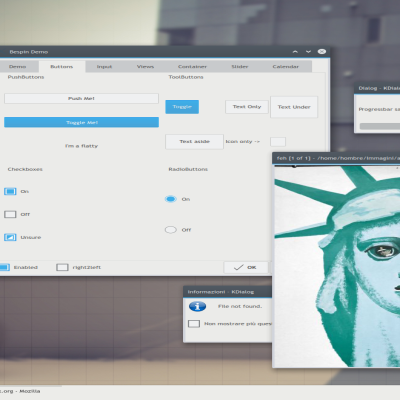Toggle the Unsure tristate checkbox
The width and height of the screenshot is (400, 400).
pos(10,237)
